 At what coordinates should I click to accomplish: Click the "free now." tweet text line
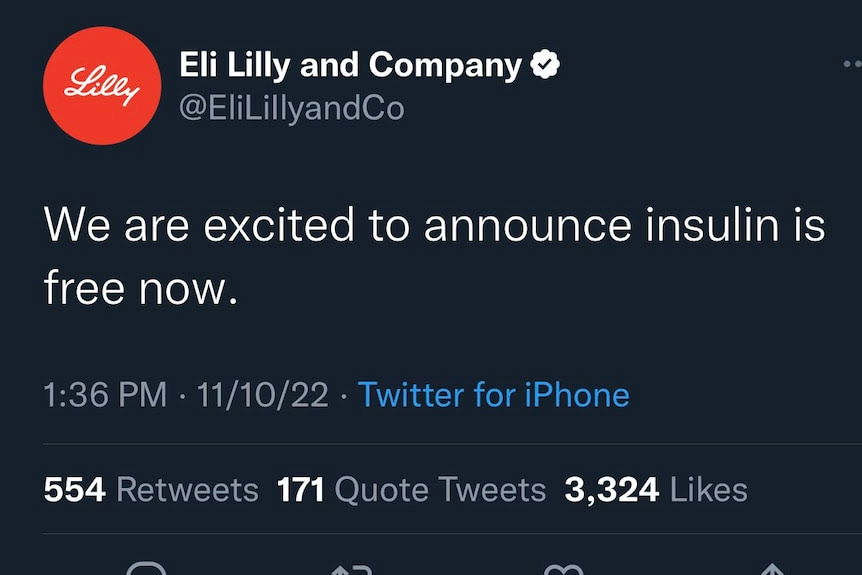point(141,289)
